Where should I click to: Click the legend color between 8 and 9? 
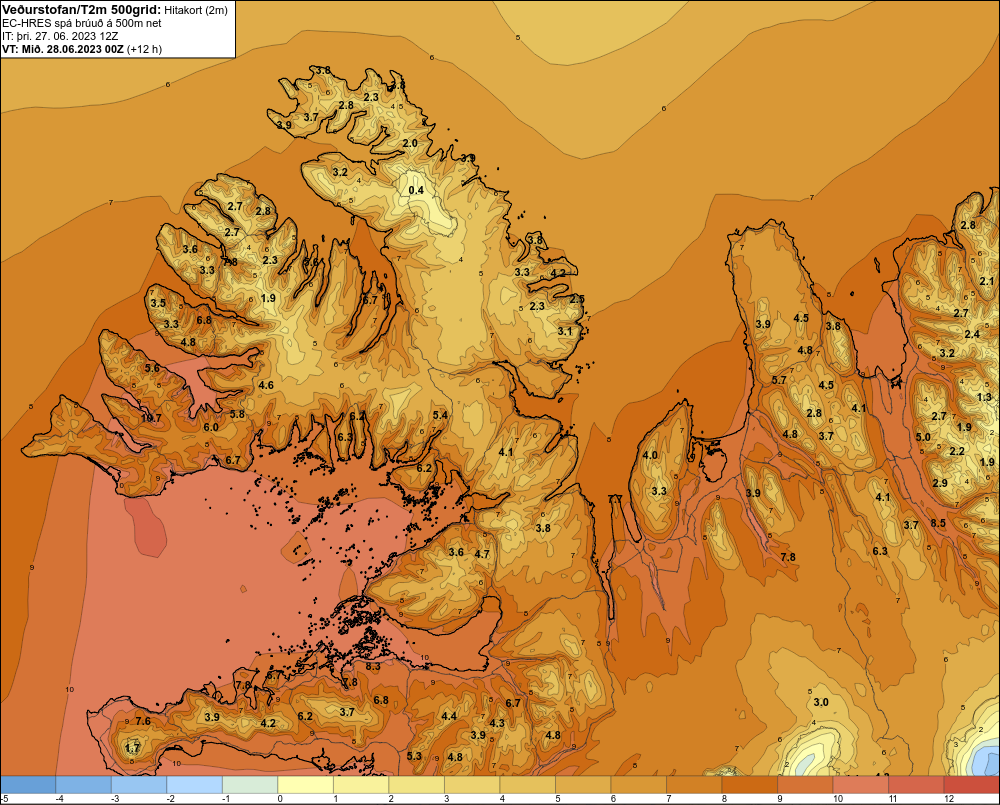click(749, 785)
